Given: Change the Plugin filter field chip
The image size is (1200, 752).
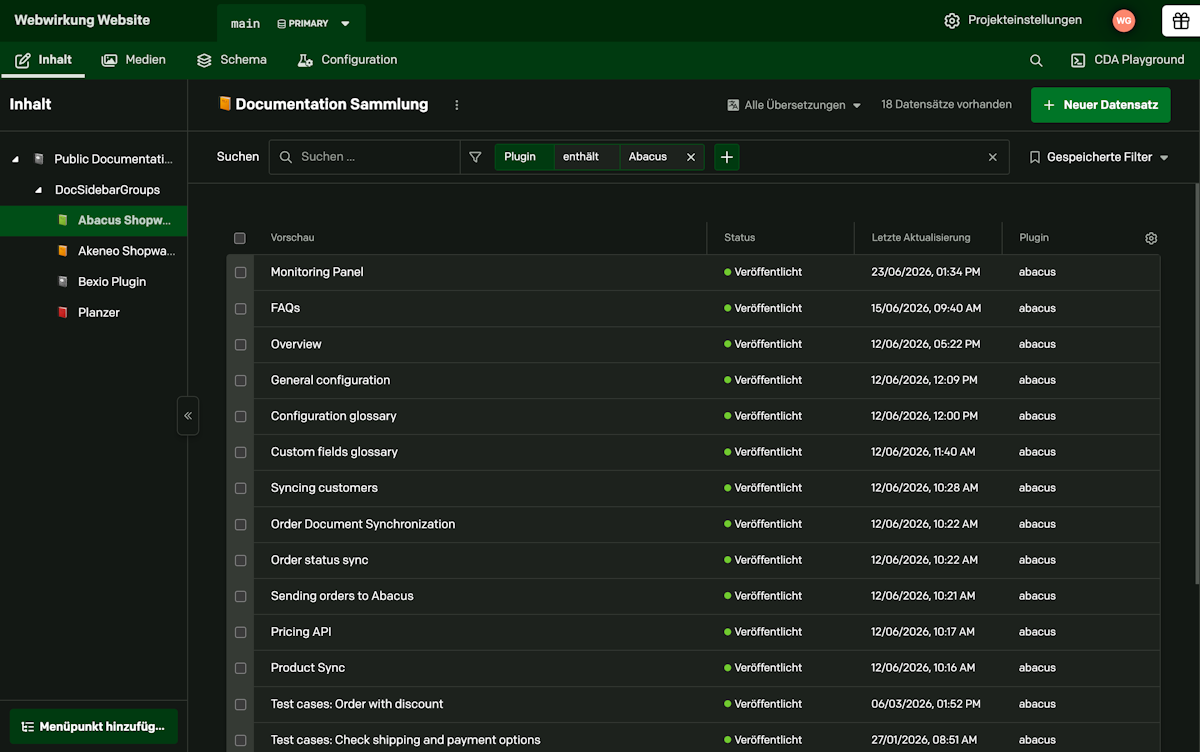Looking at the screenshot, I should tap(525, 157).
